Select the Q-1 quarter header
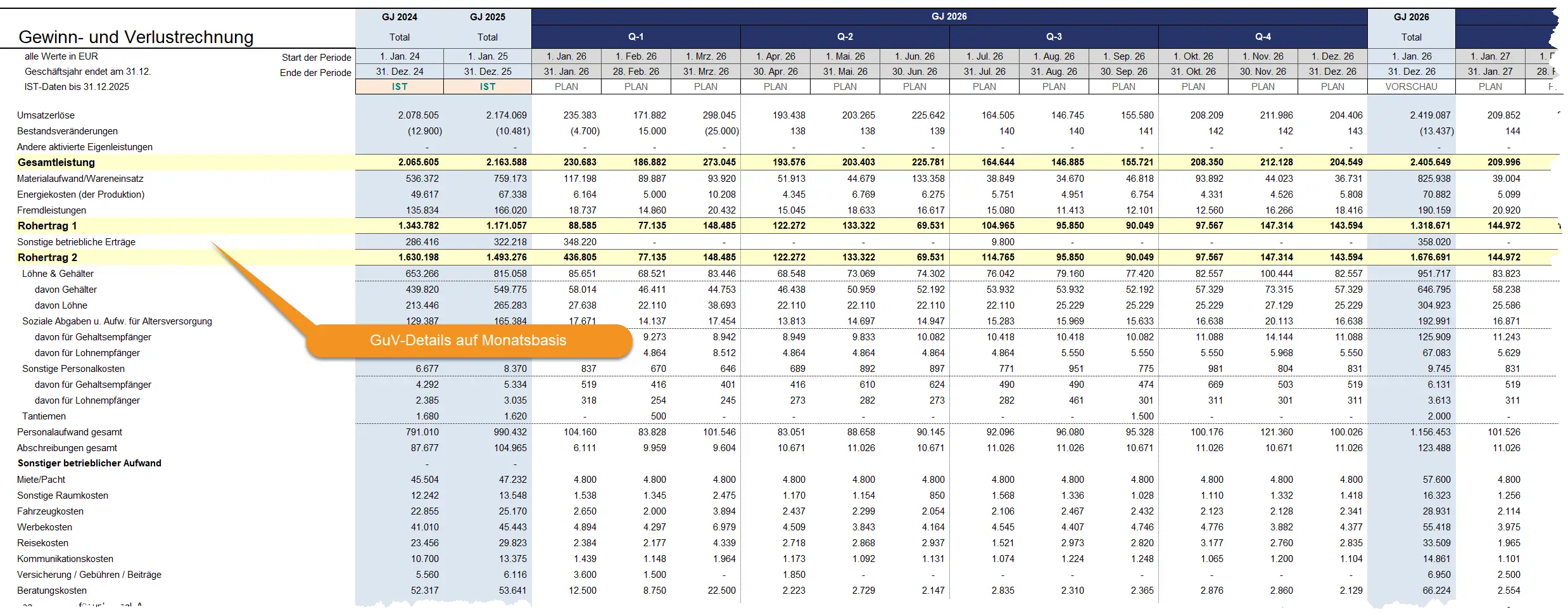This screenshot has width=1568, height=614. 635,37
